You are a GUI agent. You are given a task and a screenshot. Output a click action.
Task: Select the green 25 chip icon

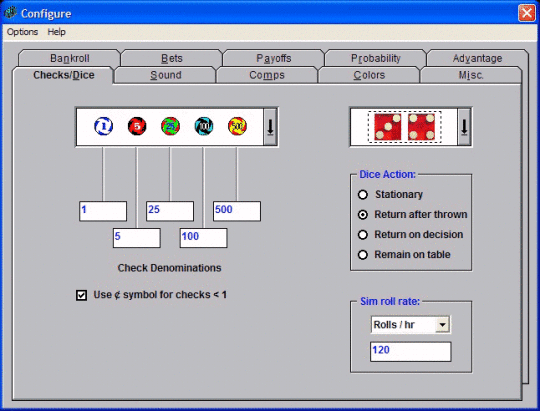(x=170, y=126)
